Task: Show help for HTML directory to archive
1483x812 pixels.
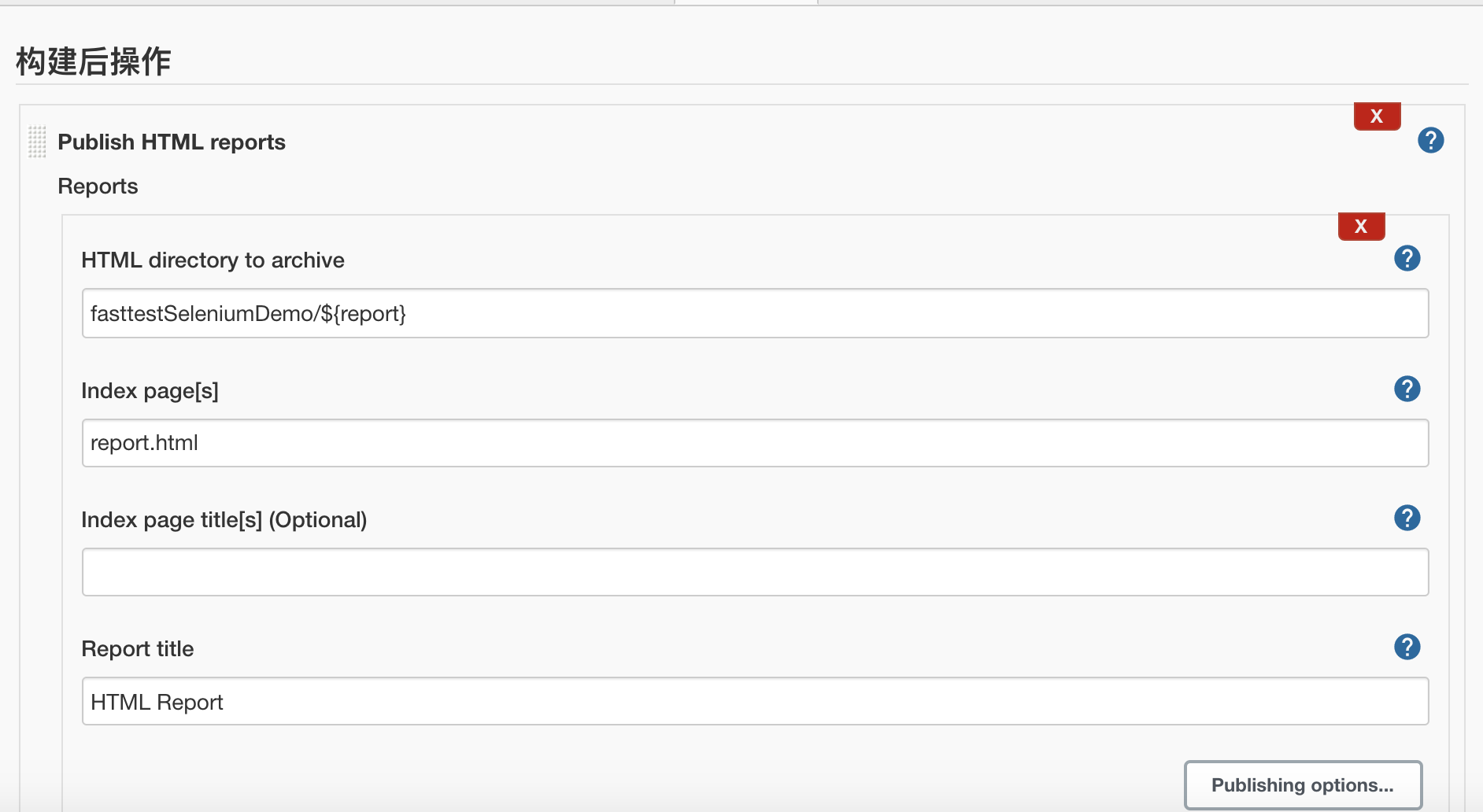Action: point(1407,258)
